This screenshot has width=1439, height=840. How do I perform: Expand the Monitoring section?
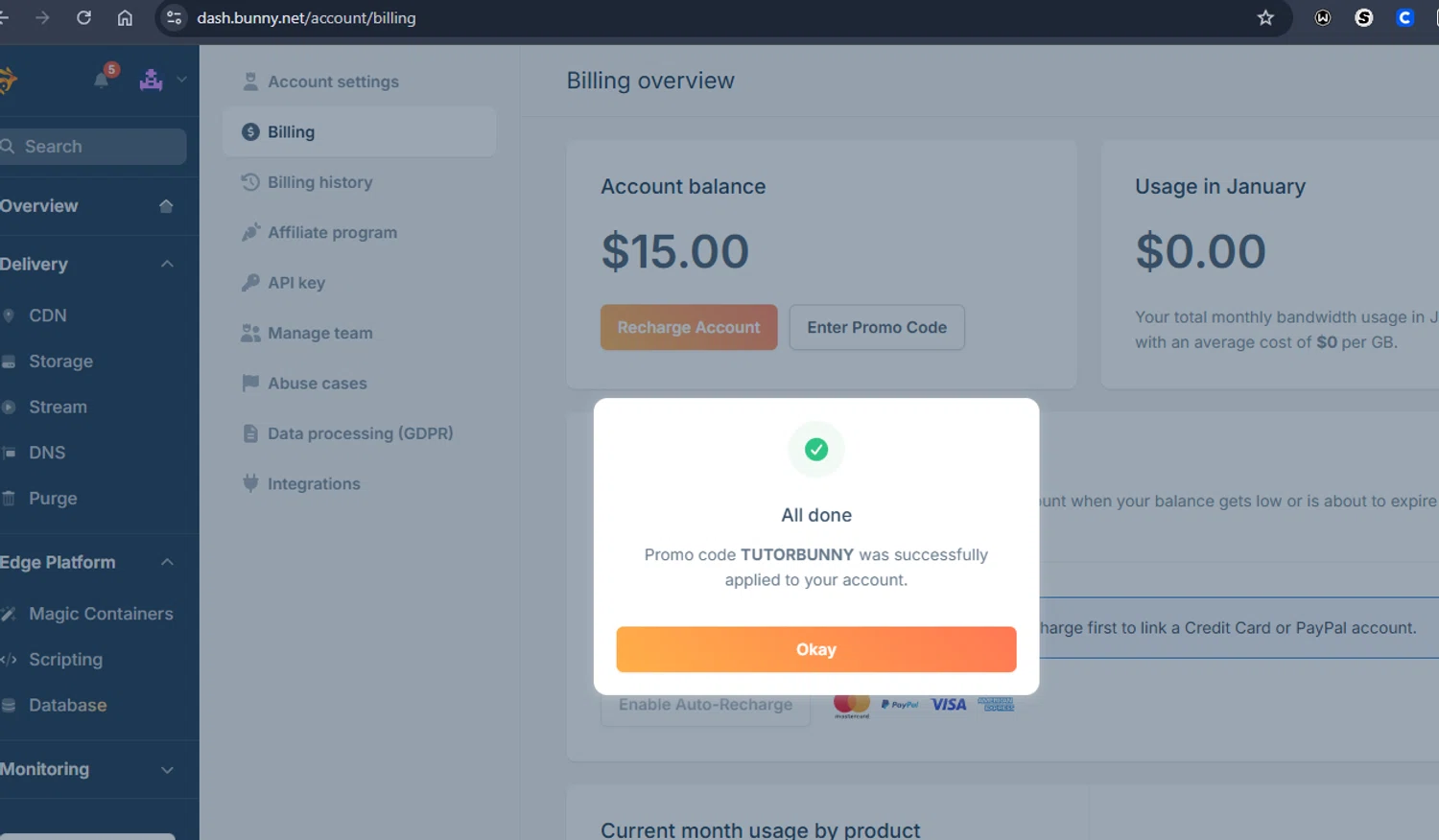tap(167, 770)
